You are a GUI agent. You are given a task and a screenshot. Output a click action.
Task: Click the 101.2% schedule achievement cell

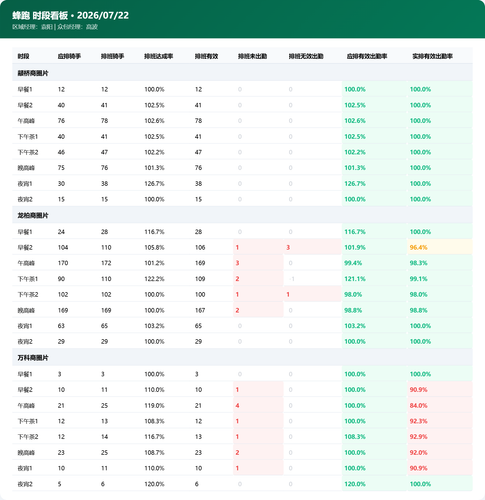point(154,263)
